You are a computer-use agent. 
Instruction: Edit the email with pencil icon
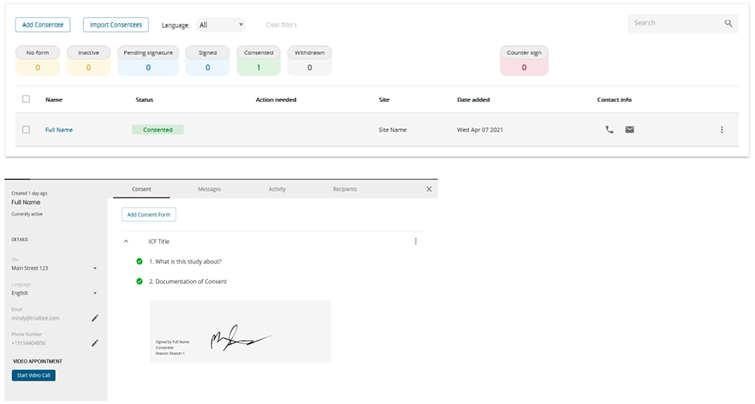[95, 318]
